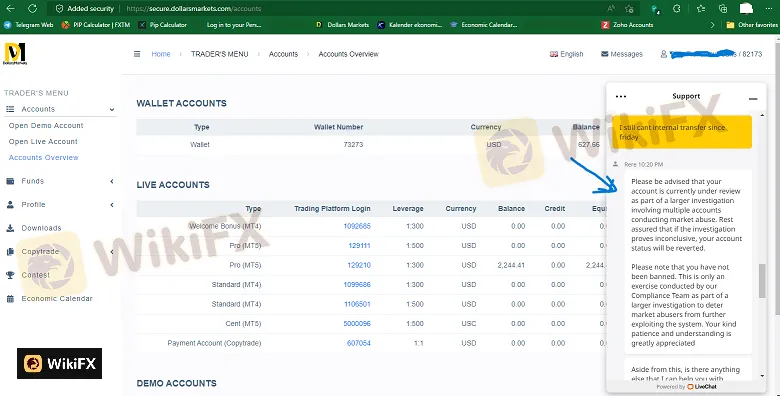Image resolution: width=780 pixels, height=396 pixels.
Task: Open trading login 129111
Action: click(359, 245)
